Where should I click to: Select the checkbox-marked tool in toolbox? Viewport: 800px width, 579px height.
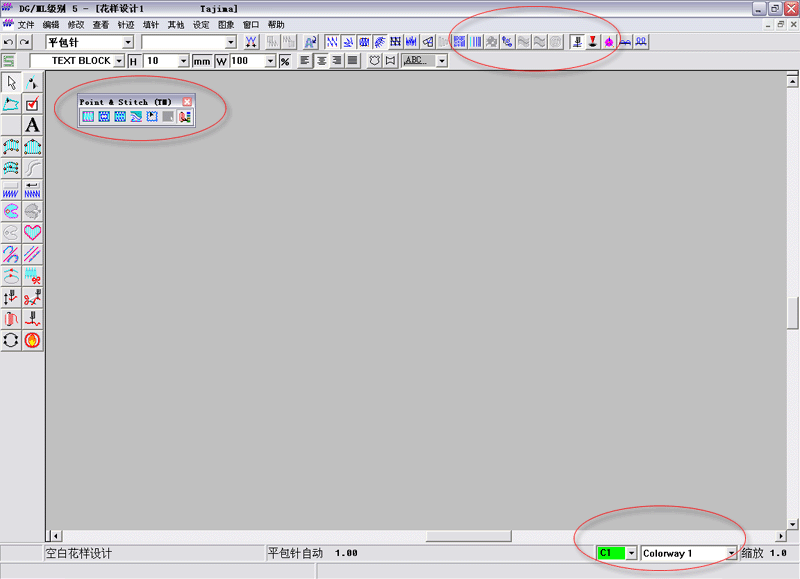(33, 104)
